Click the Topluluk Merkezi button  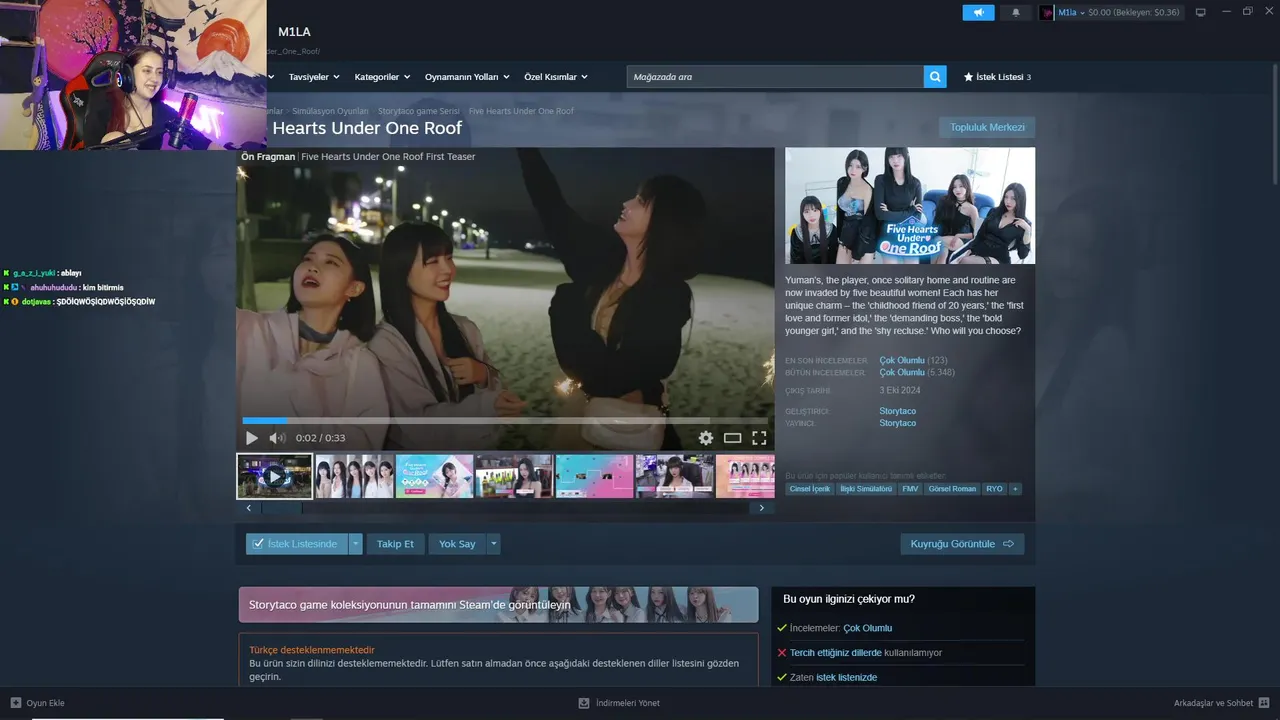(x=987, y=127)
